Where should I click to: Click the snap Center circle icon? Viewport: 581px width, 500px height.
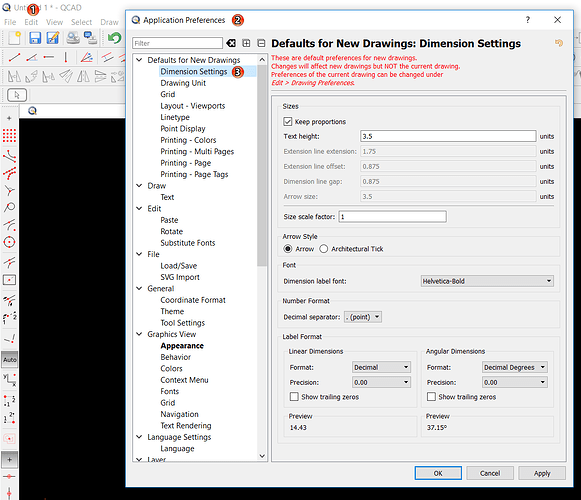[x=9, y=242]
